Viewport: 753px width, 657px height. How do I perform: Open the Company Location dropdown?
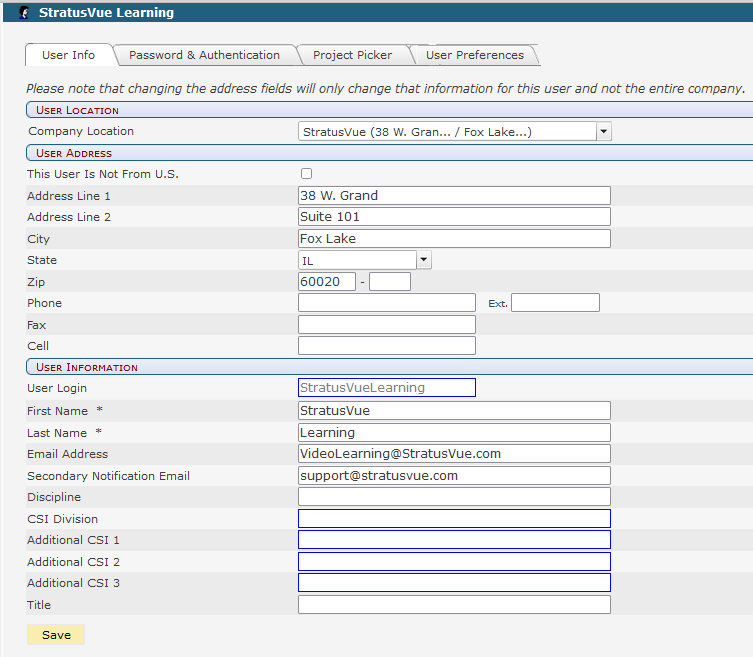pyautogui.click(x=454, y=131)
